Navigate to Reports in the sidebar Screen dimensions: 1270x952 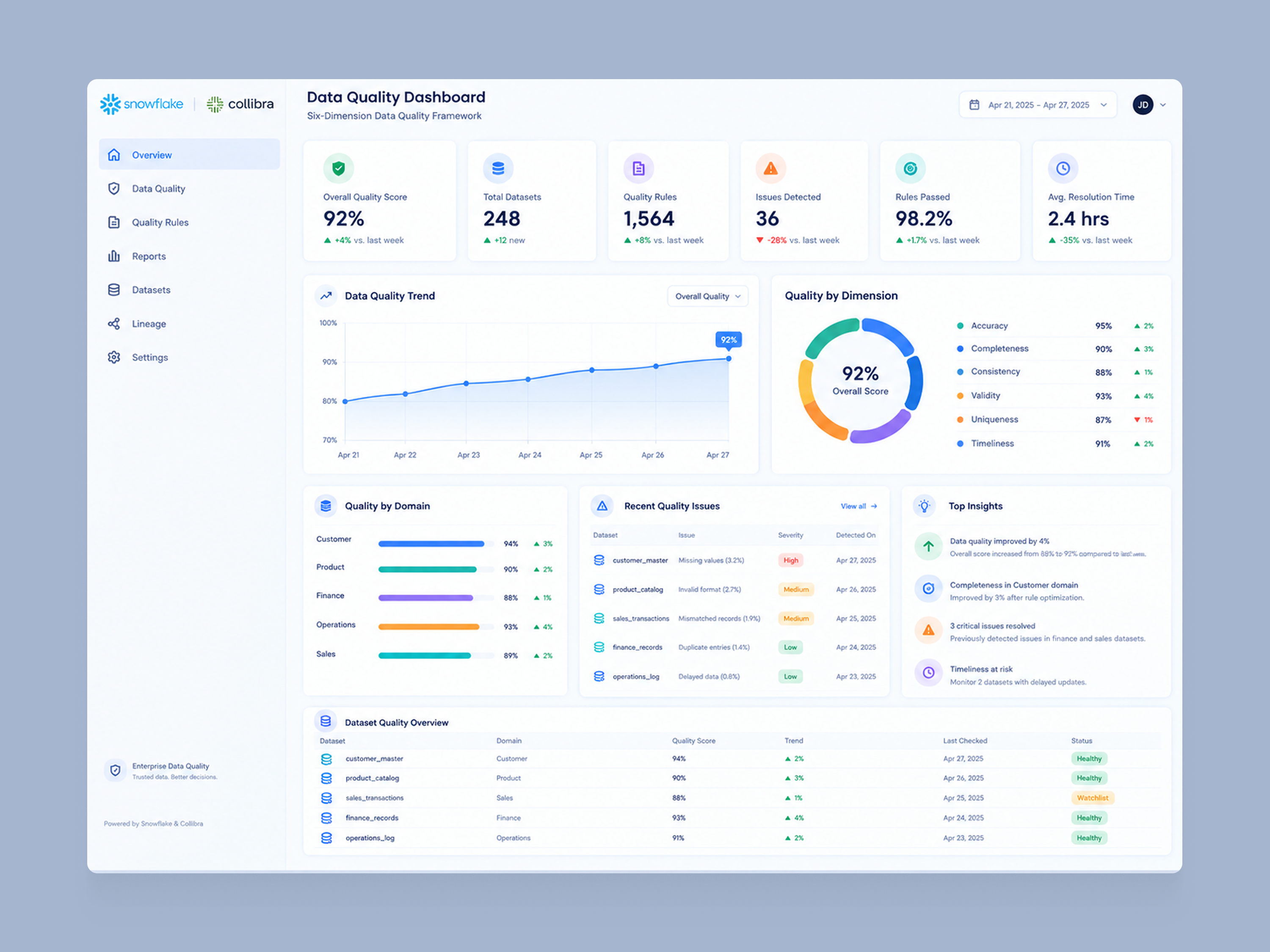tap(190, 256)
